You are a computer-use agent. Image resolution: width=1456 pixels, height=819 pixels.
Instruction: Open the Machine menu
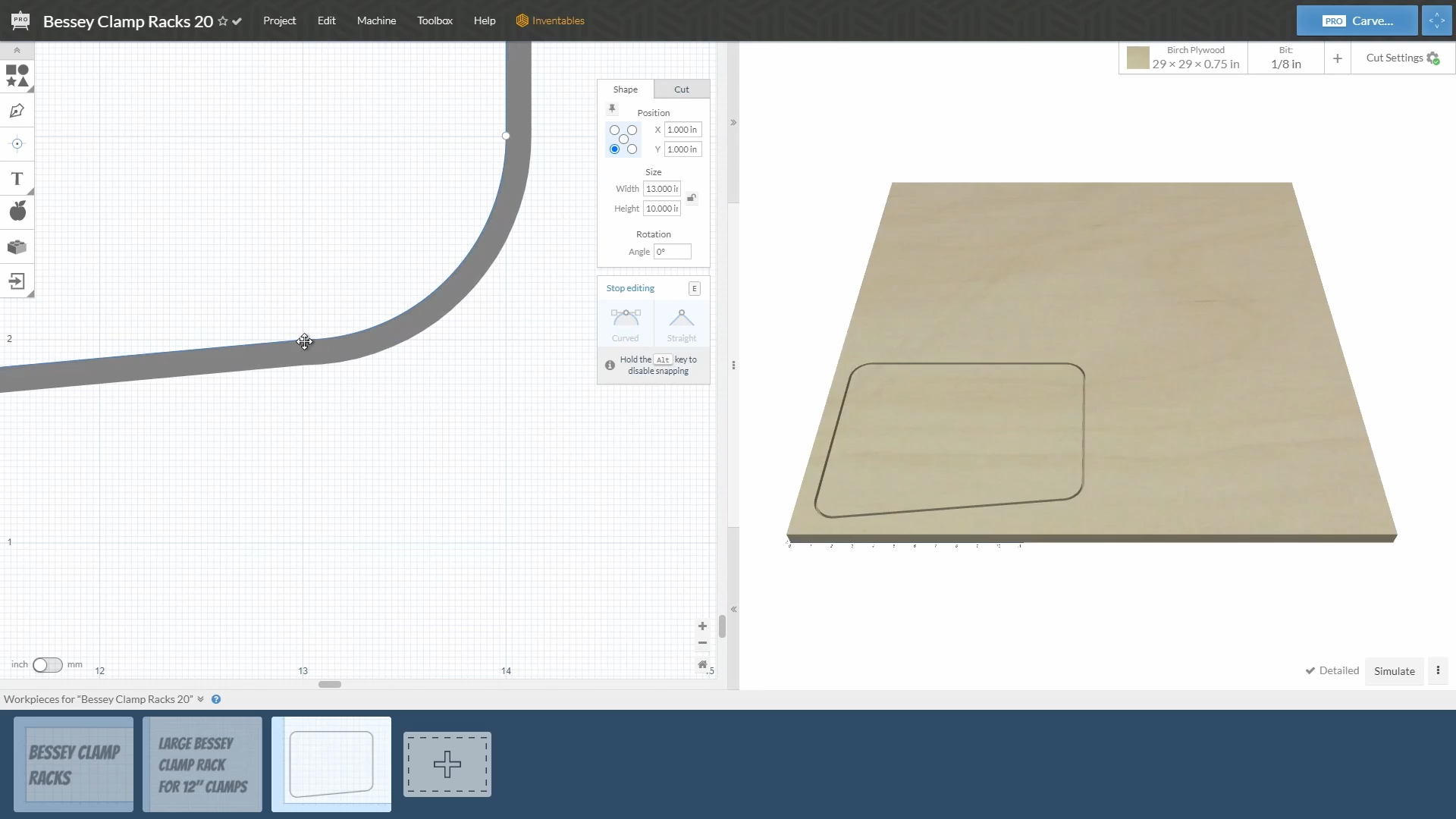[x=376, y=20]
